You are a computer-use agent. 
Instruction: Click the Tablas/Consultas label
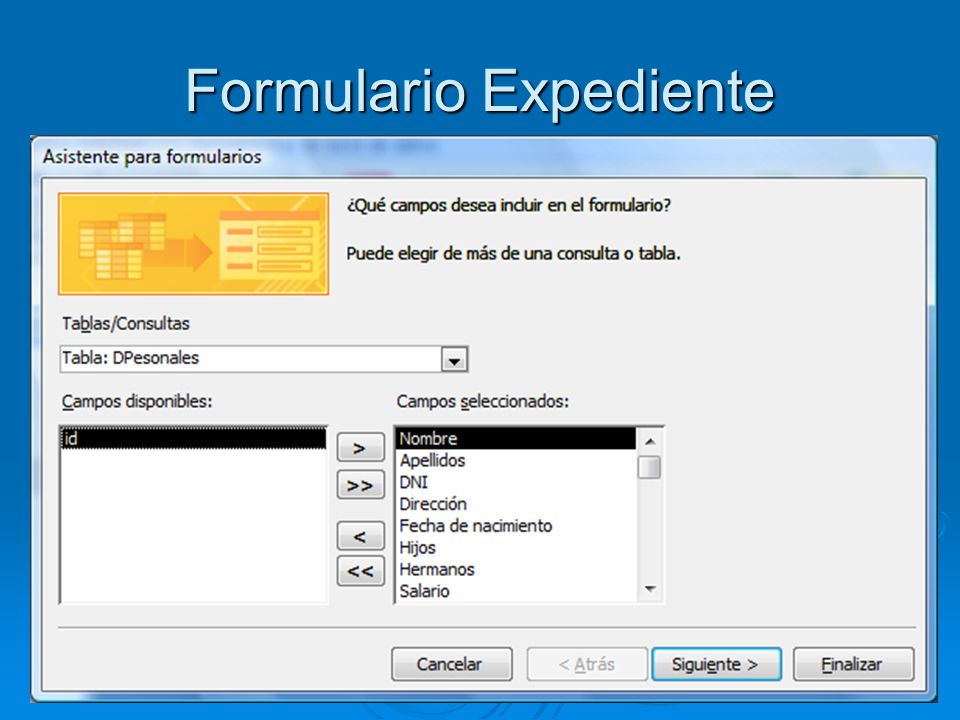click(x=126, y=323)
